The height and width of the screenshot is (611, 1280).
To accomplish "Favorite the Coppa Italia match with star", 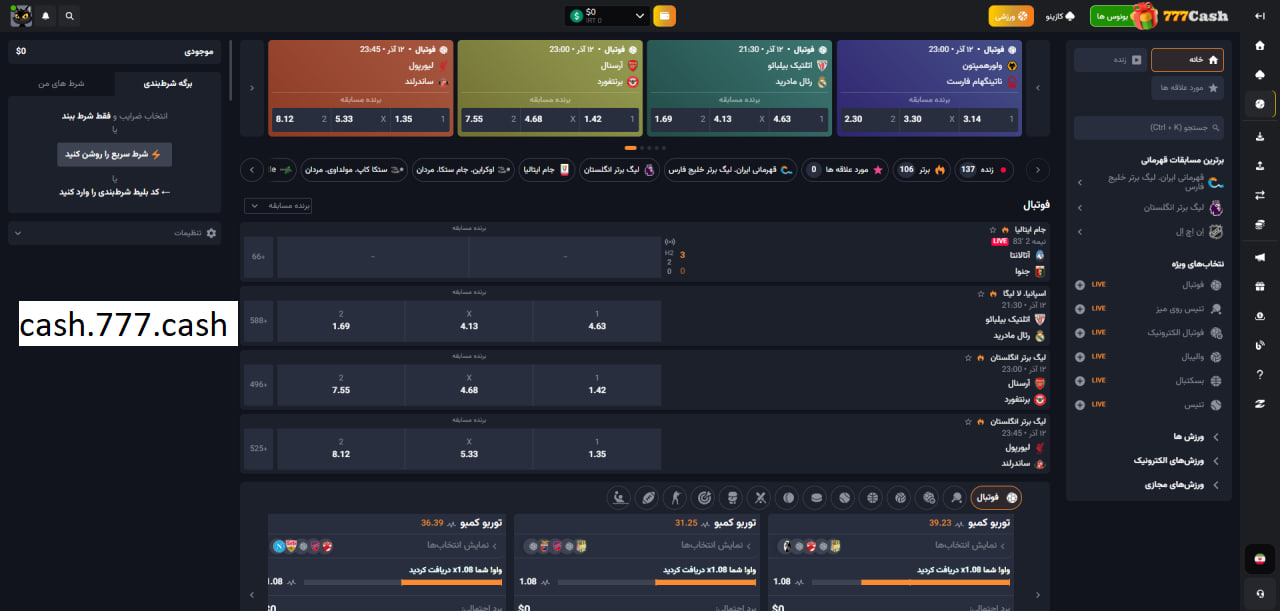I will point(993,230).
